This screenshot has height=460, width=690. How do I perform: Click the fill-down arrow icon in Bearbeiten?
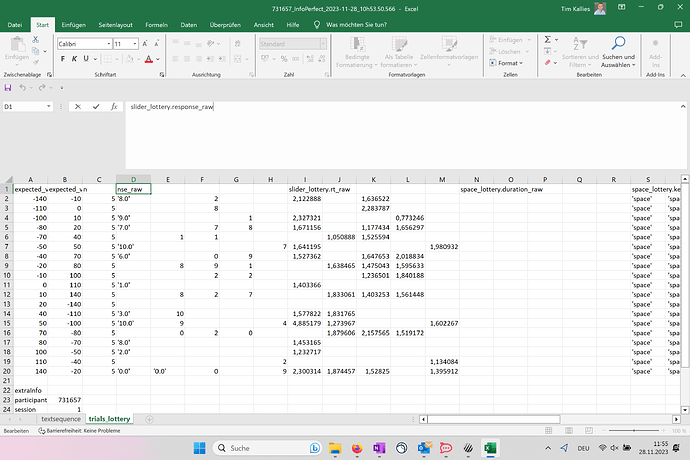point(547,51)
